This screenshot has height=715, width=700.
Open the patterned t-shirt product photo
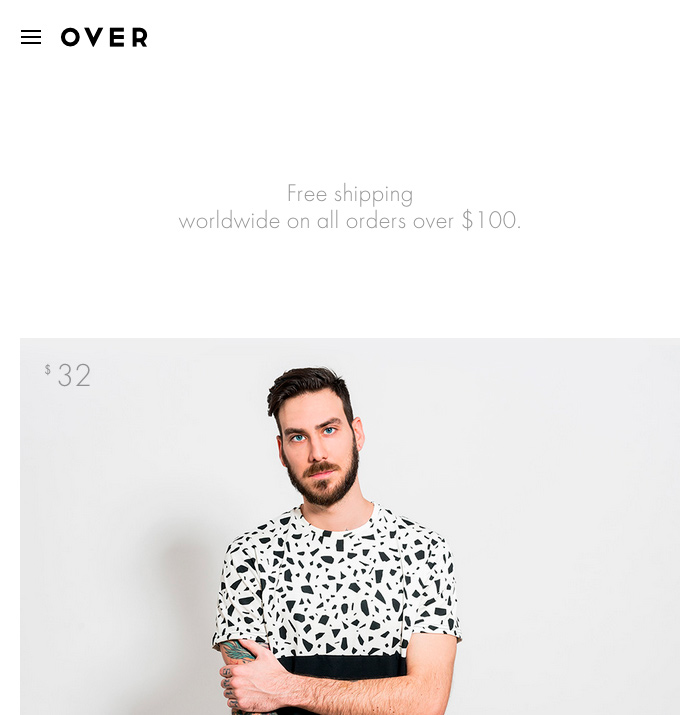tap(350, 526)
